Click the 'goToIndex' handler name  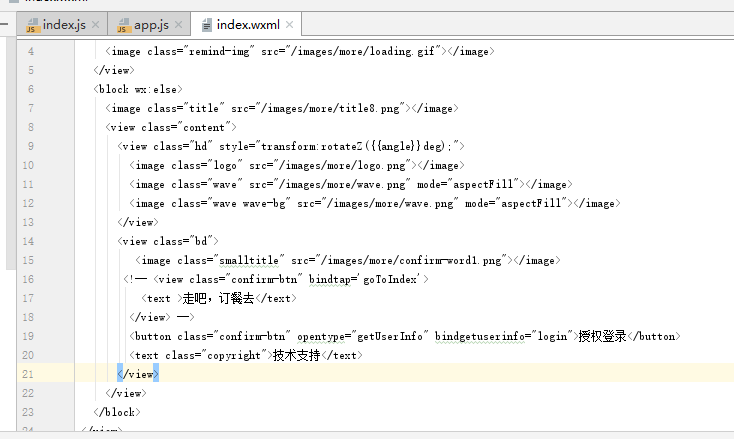pos(390,279)
